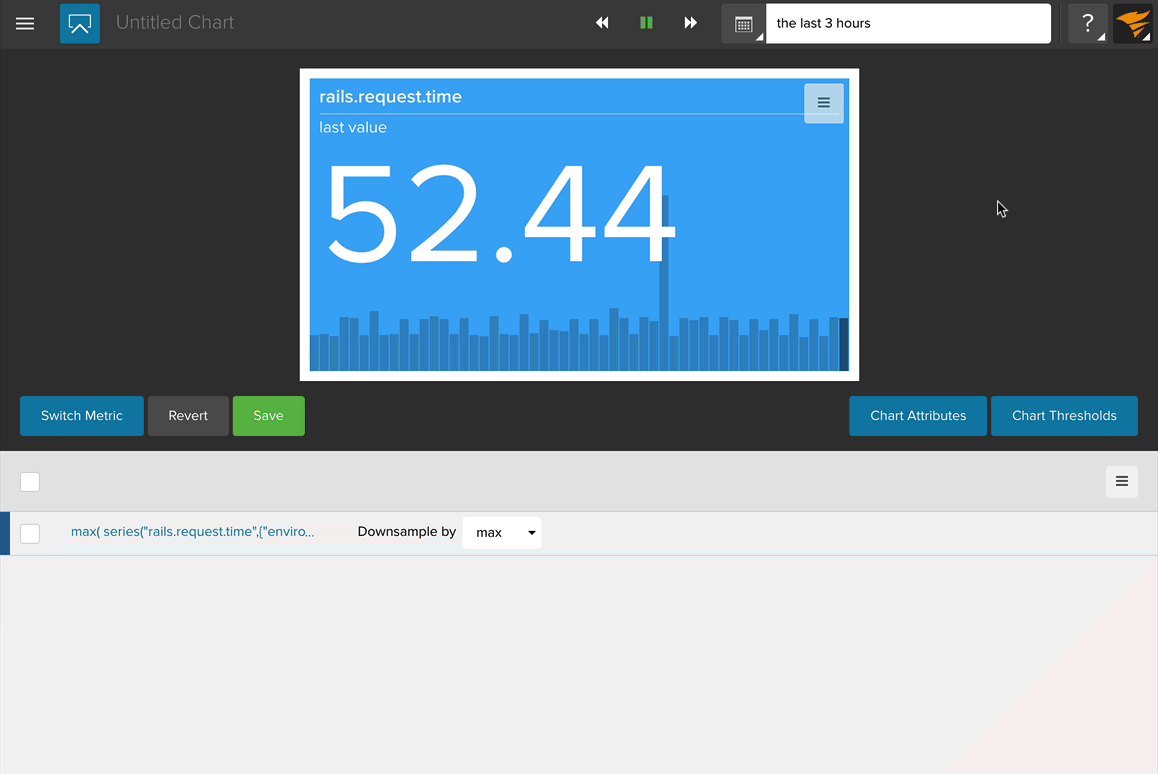Open the metrics list options menu
Image resolution: width=1158 pixels, height=774 pixels.
point(1121,481)
